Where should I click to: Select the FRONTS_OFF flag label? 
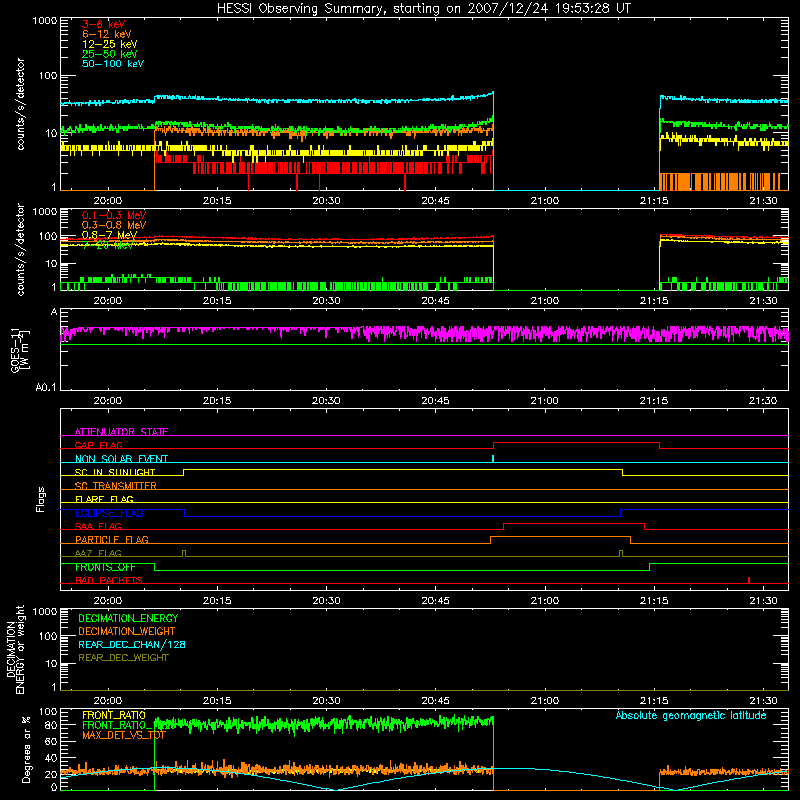105,567
